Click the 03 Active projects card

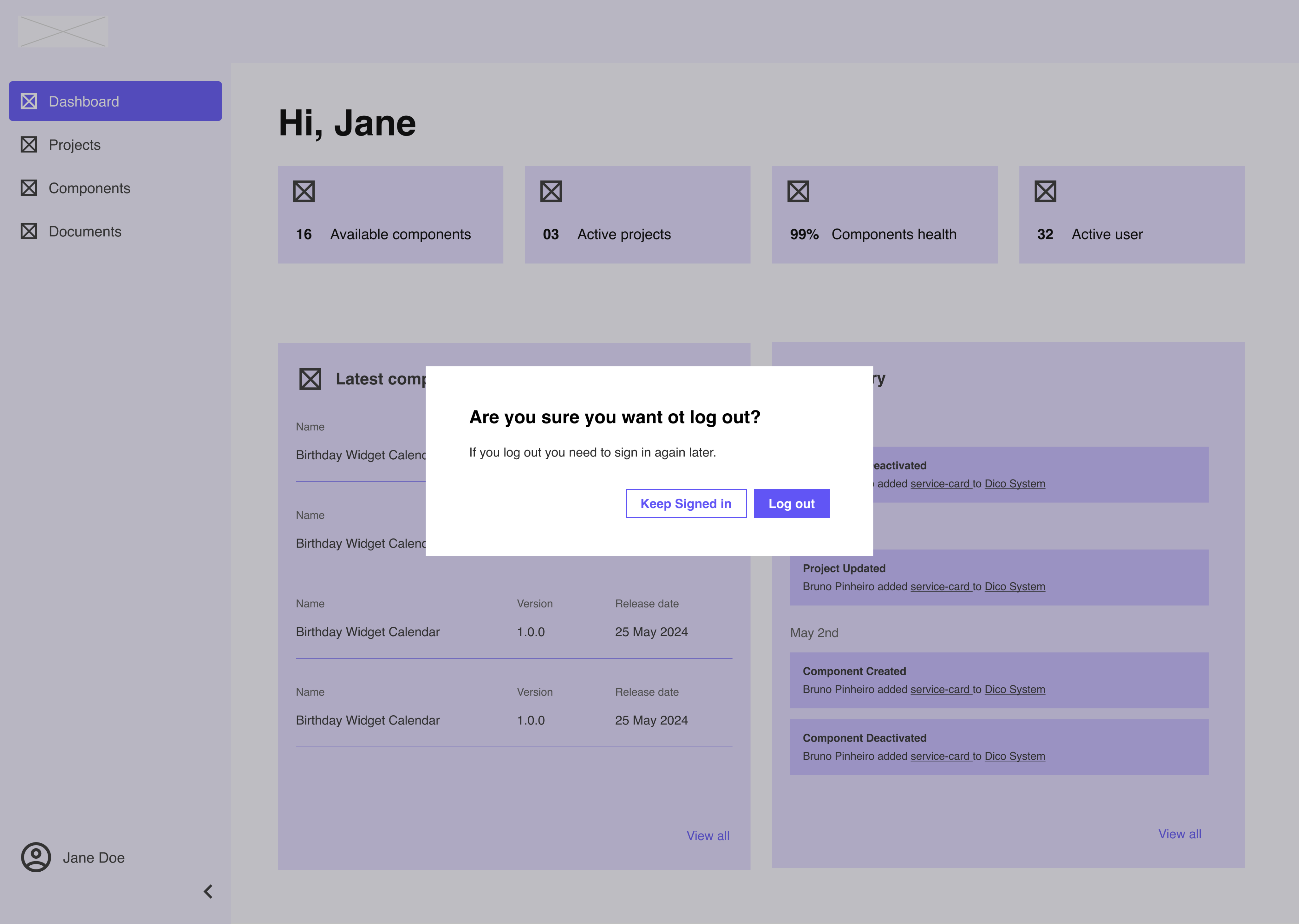pos(637,214)
